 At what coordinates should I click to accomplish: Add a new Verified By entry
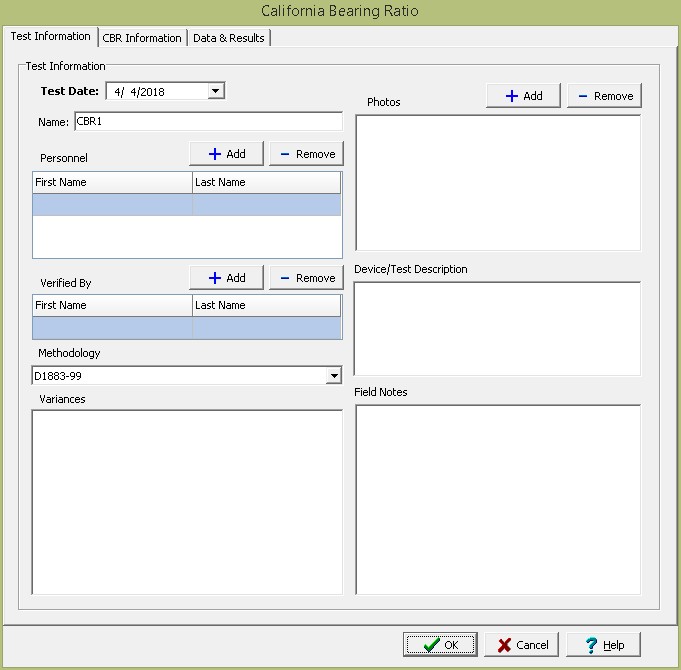pyautogui.click(x=226, y=278)
